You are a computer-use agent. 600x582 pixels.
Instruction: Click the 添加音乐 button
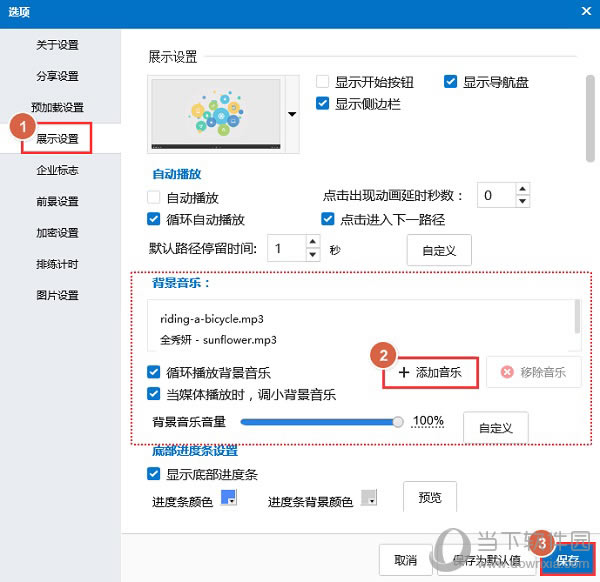point(430,372)
